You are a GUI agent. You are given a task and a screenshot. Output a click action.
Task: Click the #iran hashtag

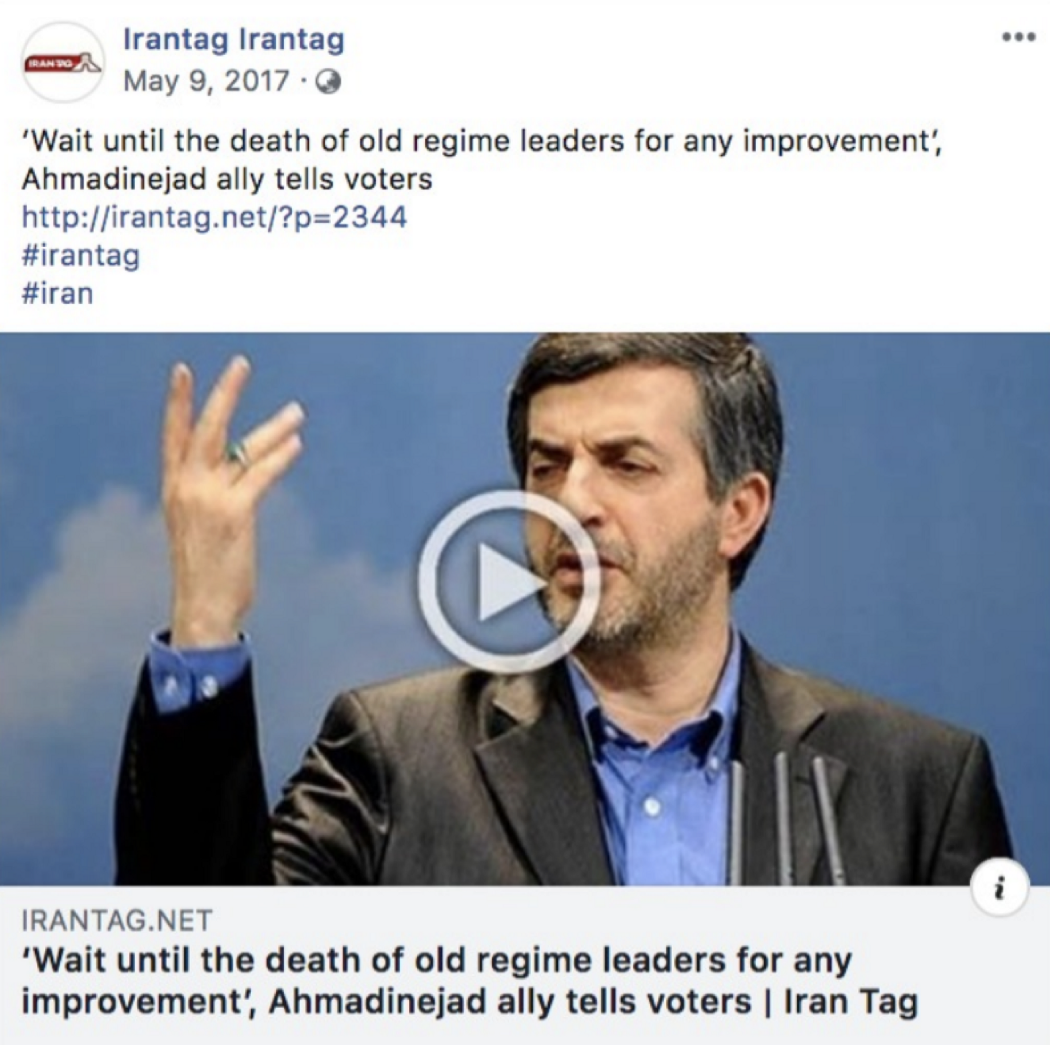(58, 293)
